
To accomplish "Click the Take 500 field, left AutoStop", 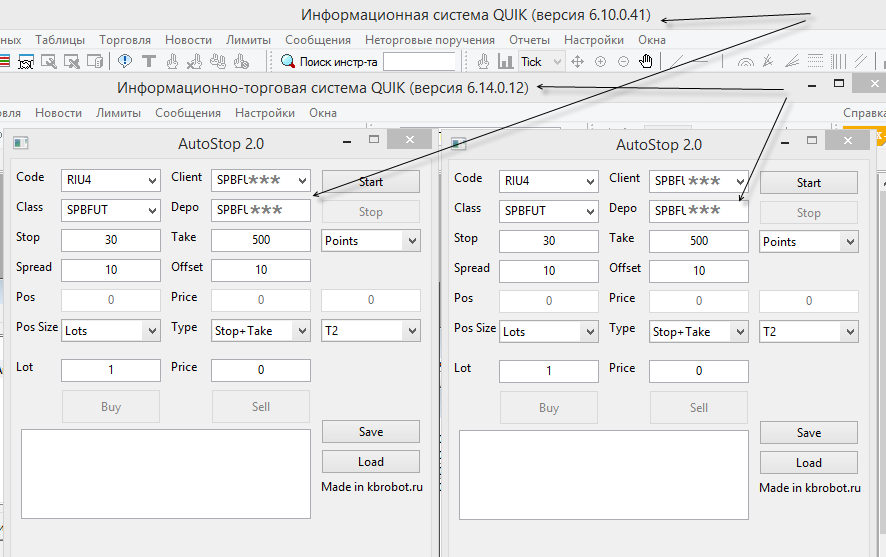I will click(260, 240).
